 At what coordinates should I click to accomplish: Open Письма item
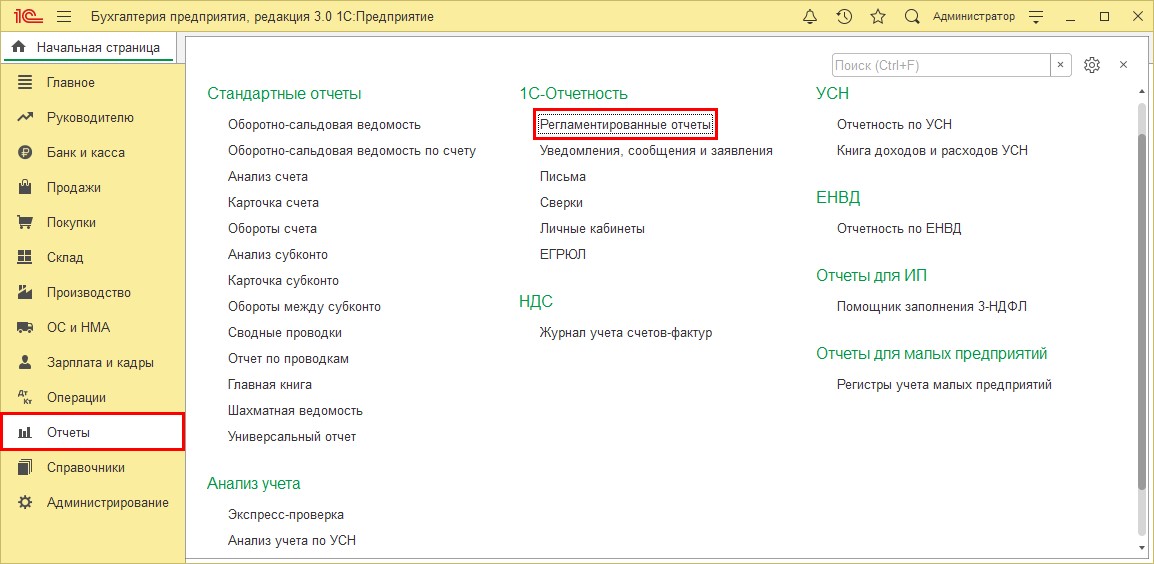click(562, 177)
